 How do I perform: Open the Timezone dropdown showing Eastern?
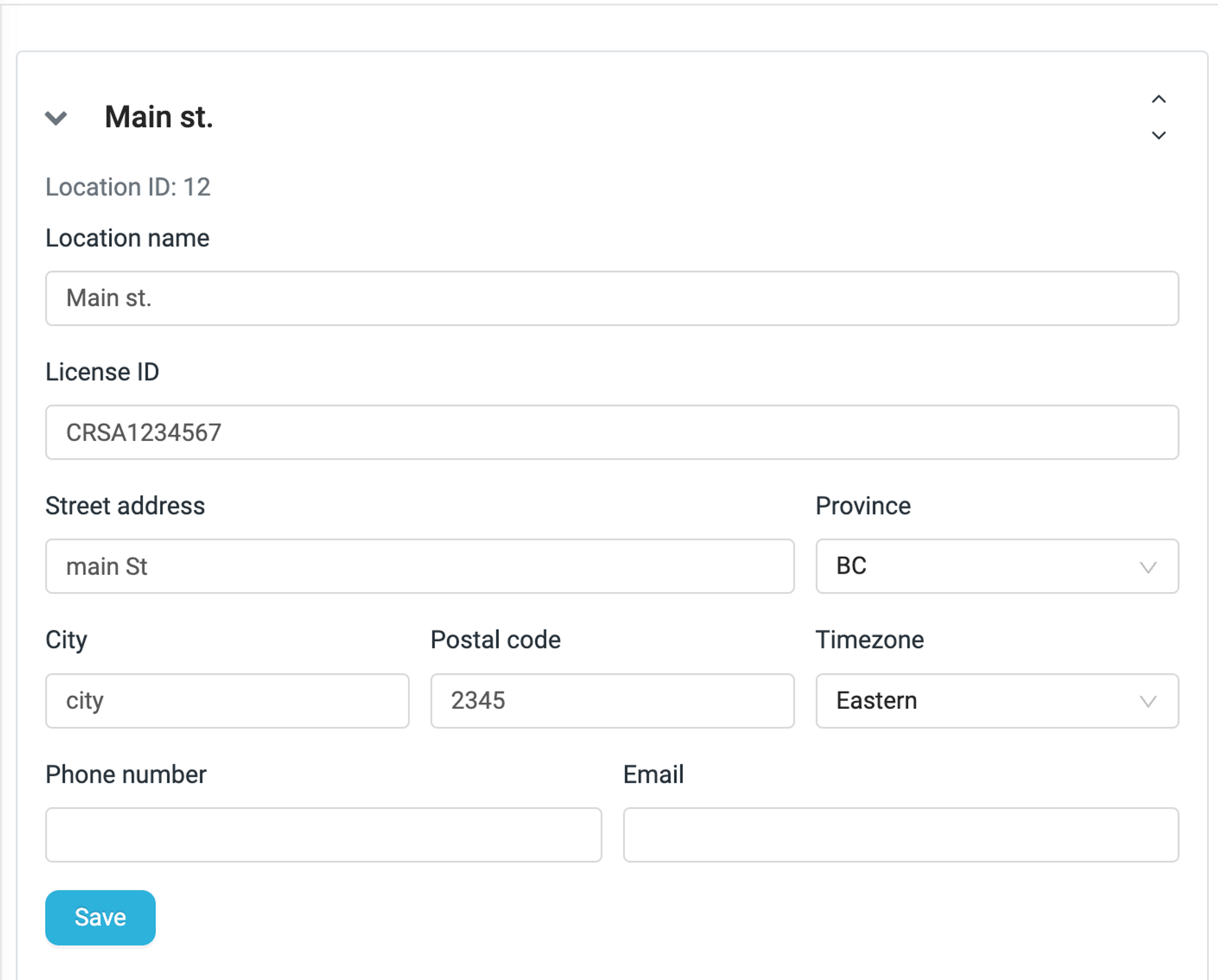[996, 700]
